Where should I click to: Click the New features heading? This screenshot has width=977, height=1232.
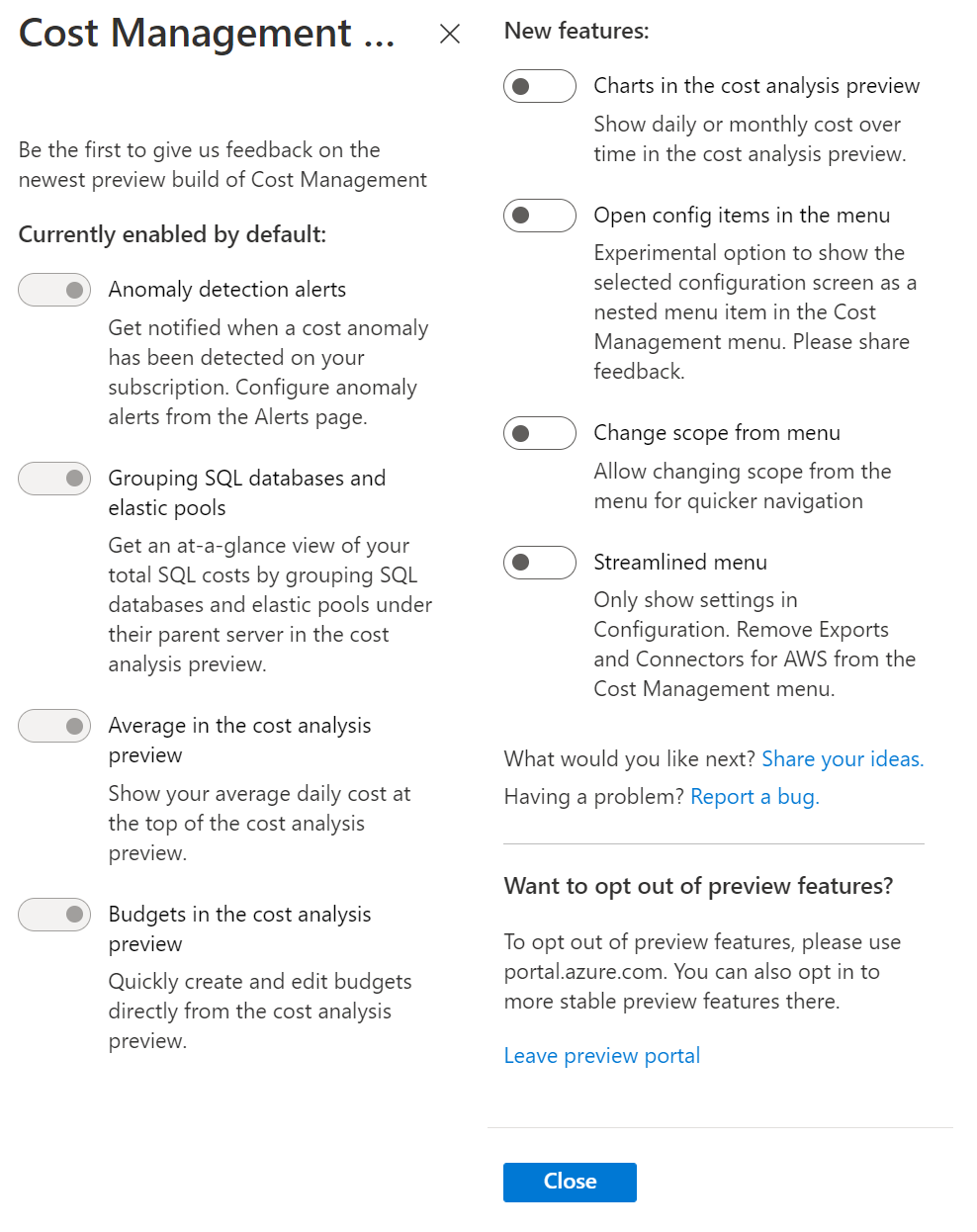click(x=577, y=31)
